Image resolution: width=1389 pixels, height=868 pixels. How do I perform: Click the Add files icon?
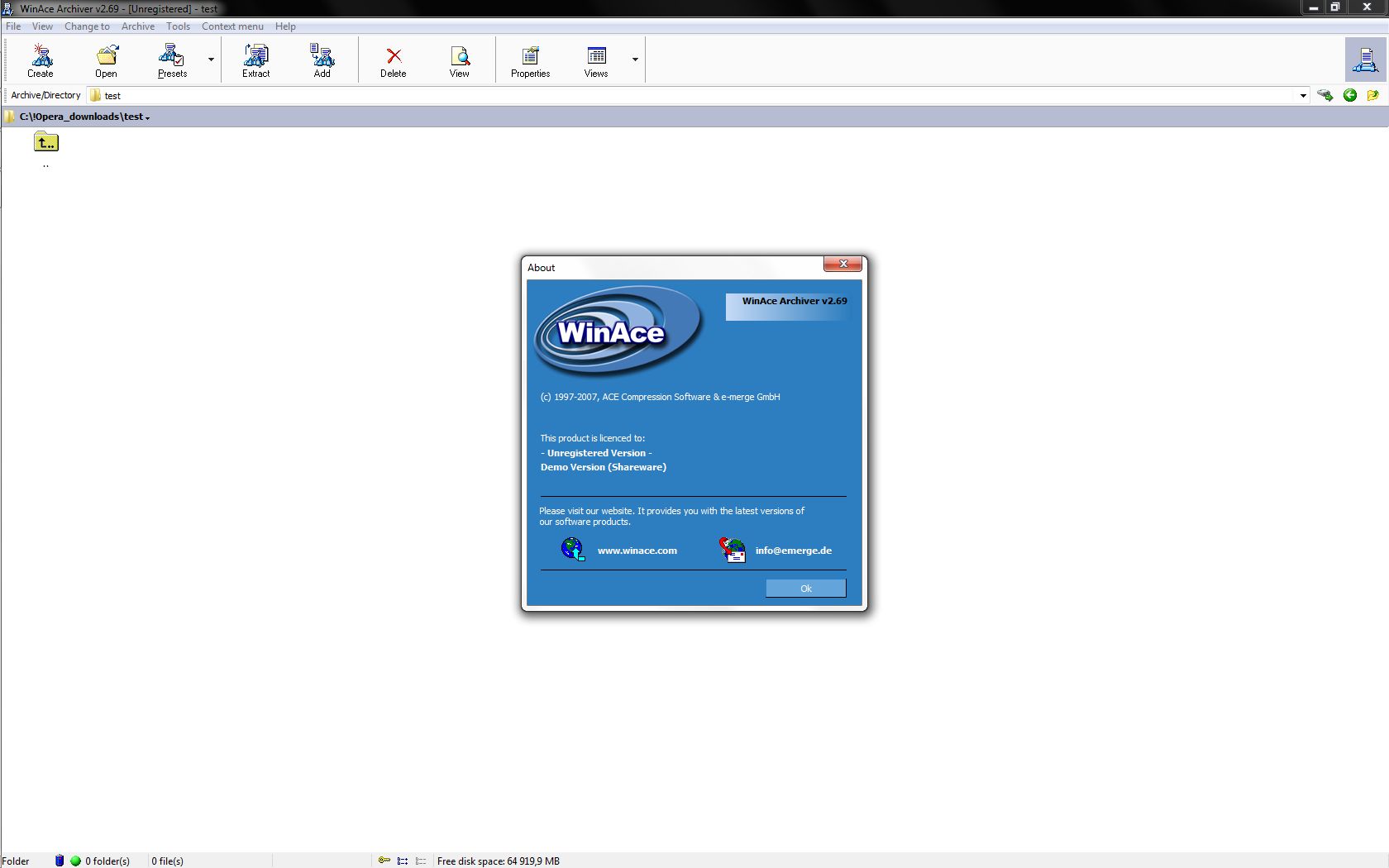click(322, 60)
